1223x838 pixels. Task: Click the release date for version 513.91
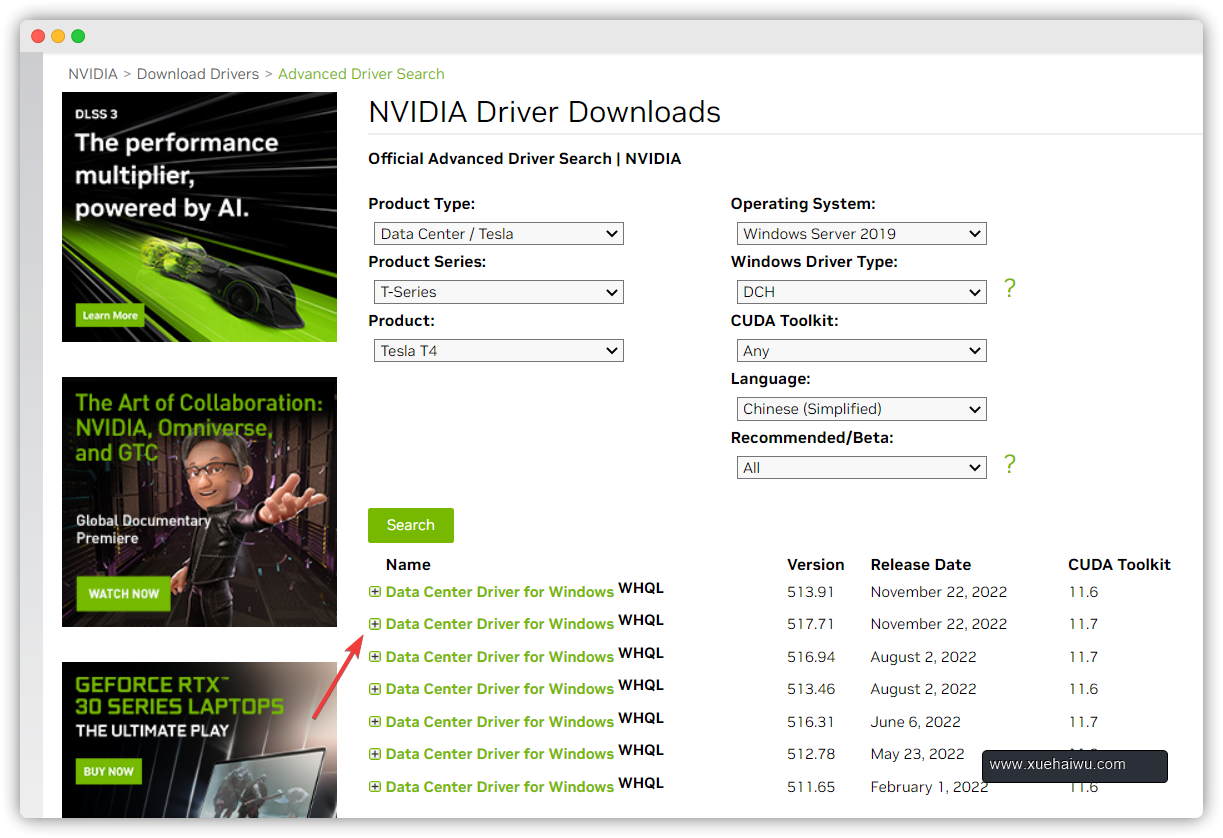click(x=939, y=592)
